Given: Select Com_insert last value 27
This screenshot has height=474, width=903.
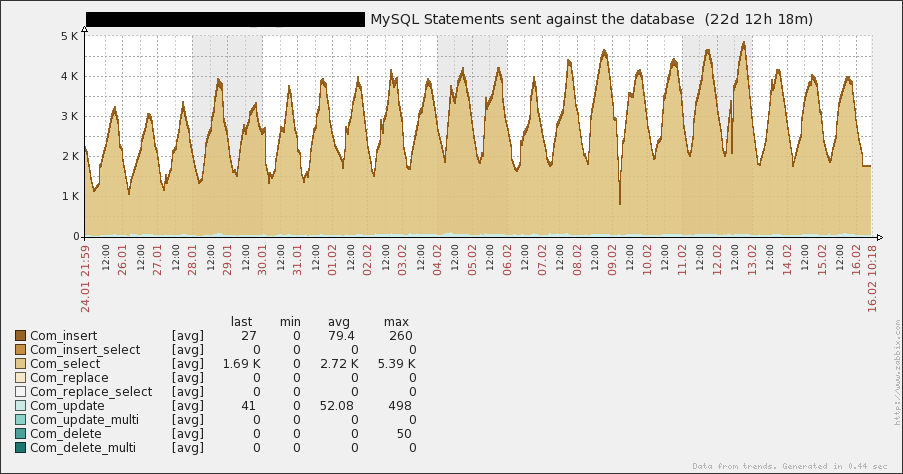Looking at the screenshot, I should click(x=249, y=336).
